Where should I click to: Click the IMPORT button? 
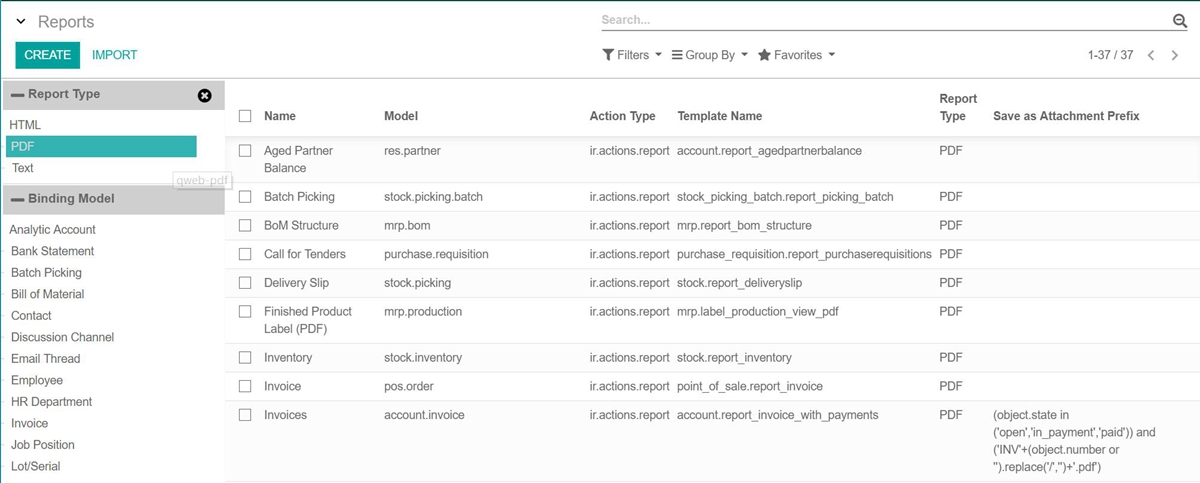114,55
